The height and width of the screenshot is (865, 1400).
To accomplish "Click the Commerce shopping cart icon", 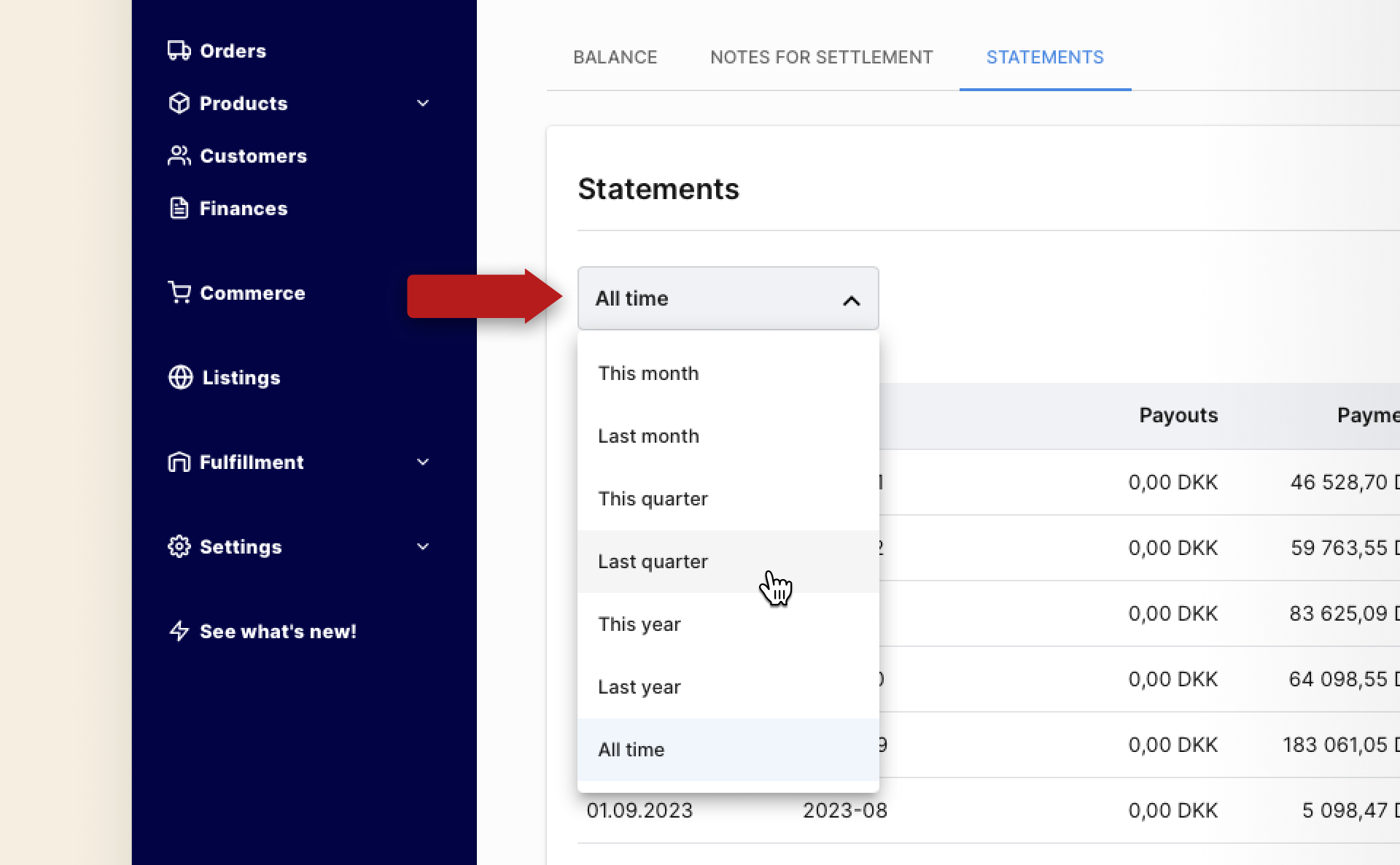I will (x=179, y=292).
